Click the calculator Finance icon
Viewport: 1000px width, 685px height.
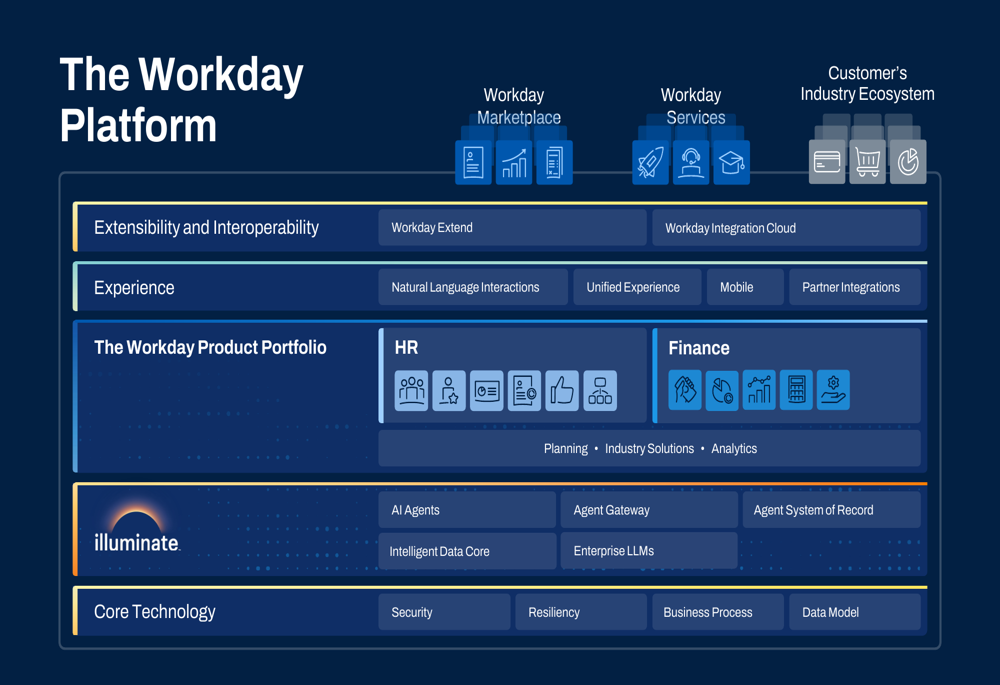pos(796,390)
